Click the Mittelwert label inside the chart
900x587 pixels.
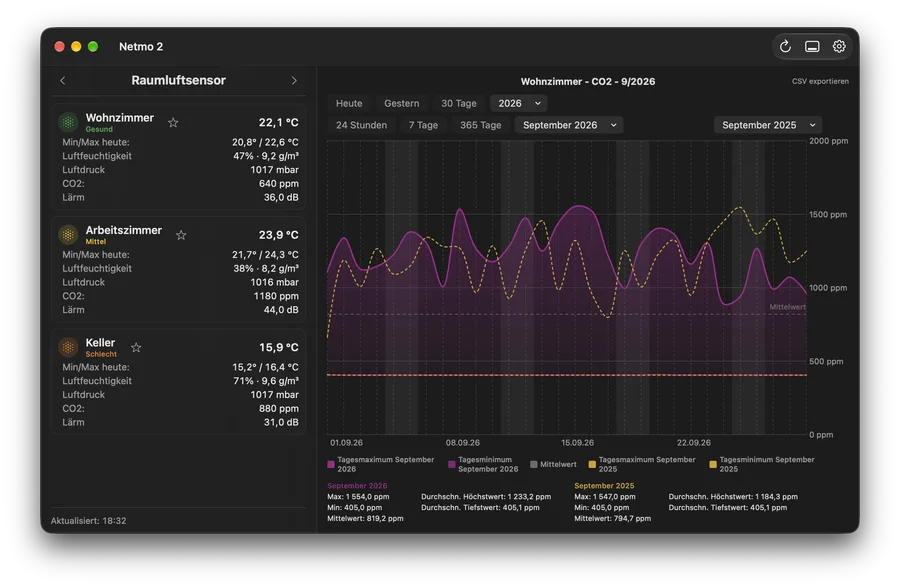(x=788, y=307)
